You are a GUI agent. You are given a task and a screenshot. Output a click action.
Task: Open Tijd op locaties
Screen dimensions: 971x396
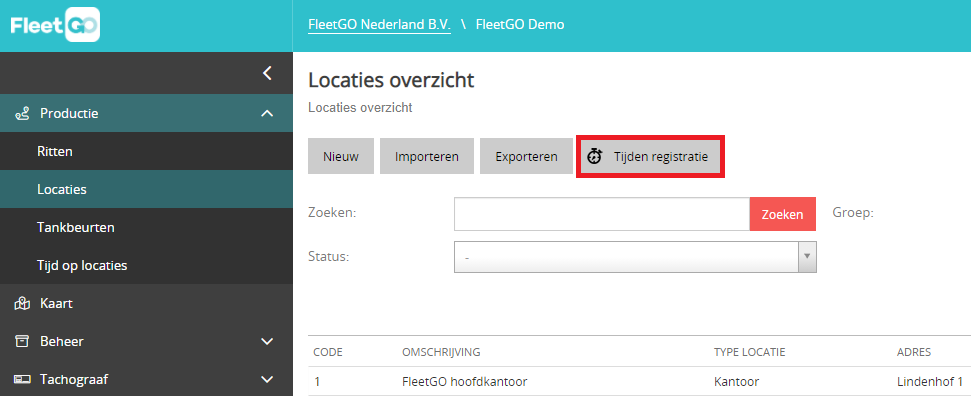(x=146, y=265)
